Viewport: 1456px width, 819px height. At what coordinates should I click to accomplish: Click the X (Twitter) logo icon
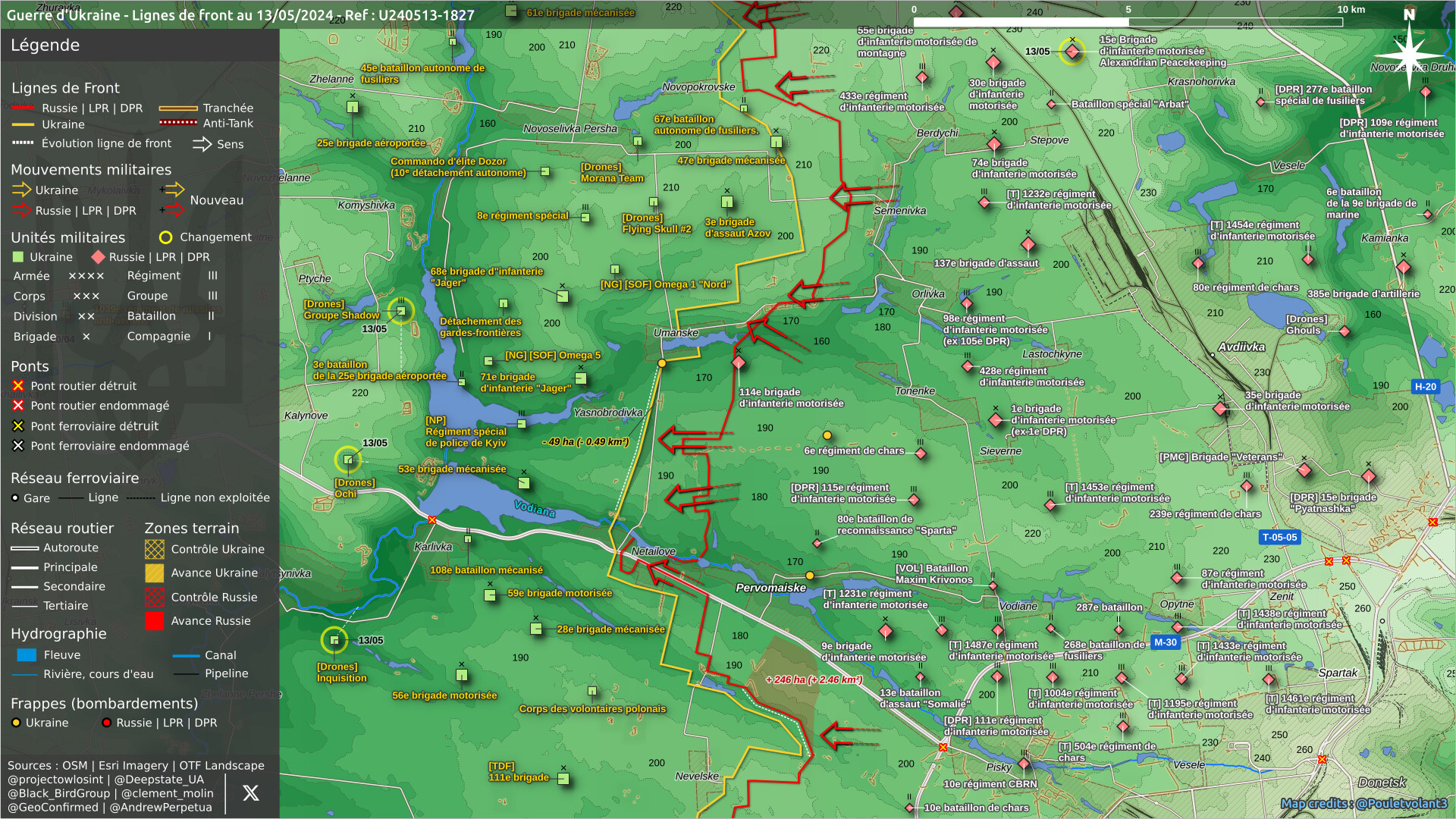pos(250,793)
